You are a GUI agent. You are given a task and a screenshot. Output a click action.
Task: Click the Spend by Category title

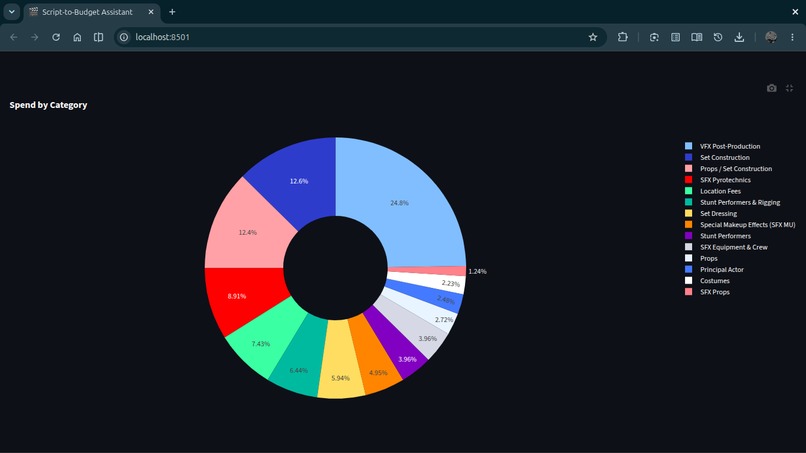click(48, 105)
